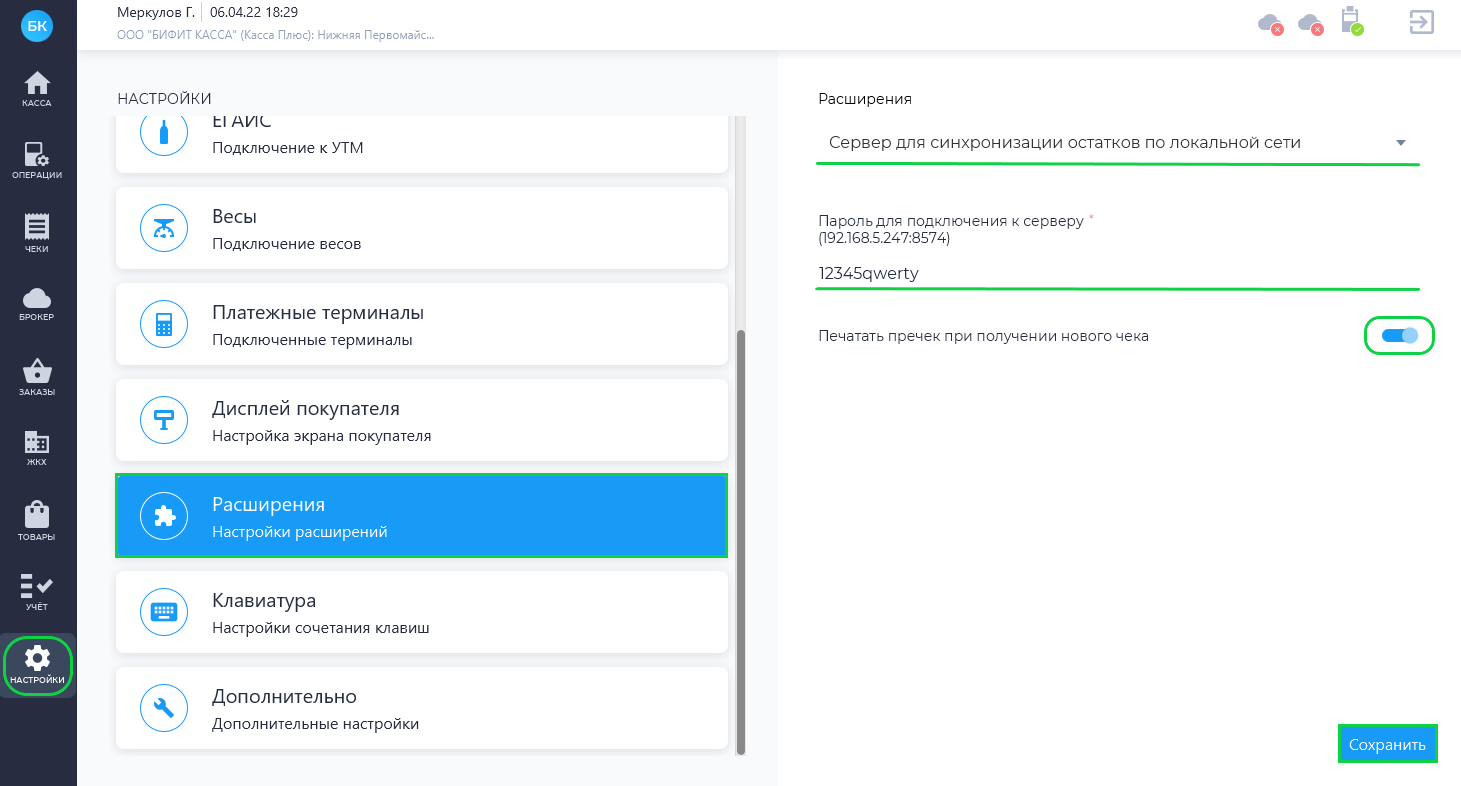This screenshot has height=786, width=1461.
Task: Click the logout exit icon
Action: click(x=1421, y=22)
